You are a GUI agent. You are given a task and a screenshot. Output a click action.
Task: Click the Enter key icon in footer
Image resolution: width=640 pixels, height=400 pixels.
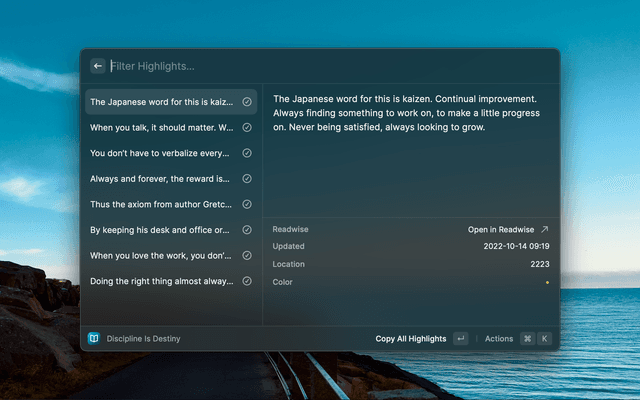pyautogui.click(x=460, y=339)
